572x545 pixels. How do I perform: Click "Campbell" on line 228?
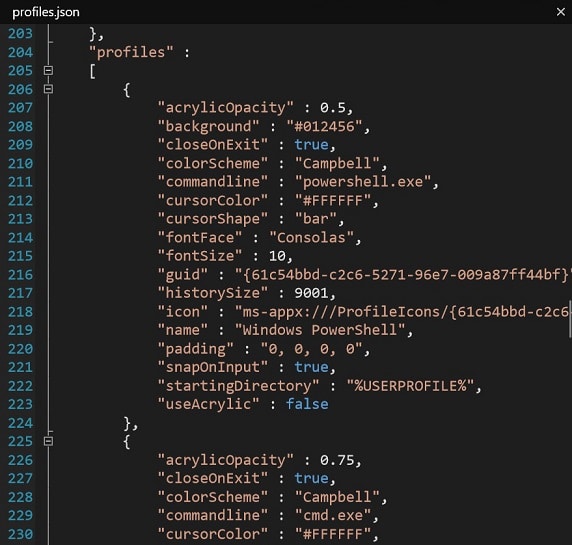click(337, 497)
